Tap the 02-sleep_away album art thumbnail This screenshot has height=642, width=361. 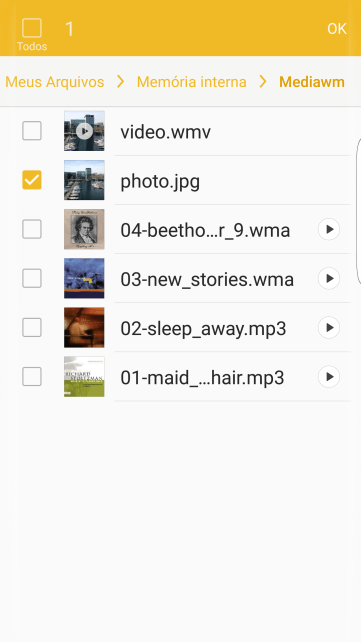[84, 328]
